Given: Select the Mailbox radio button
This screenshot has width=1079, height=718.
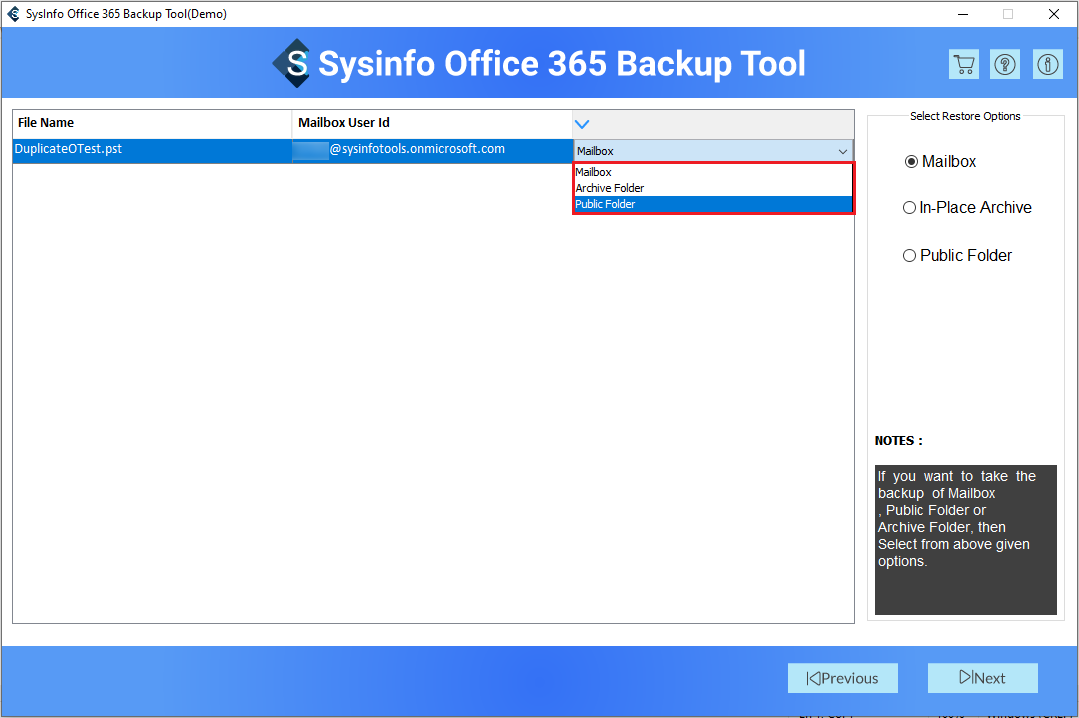Looking at the screenshot, I should pyautogui.click(x=911, y=162).
